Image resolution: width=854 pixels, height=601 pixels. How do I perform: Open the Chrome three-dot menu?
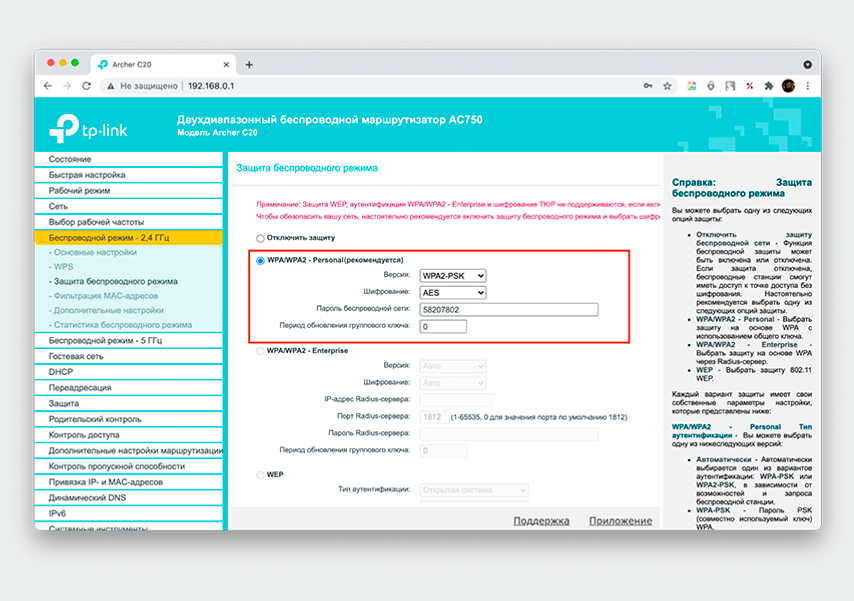(x=808, y=86)
